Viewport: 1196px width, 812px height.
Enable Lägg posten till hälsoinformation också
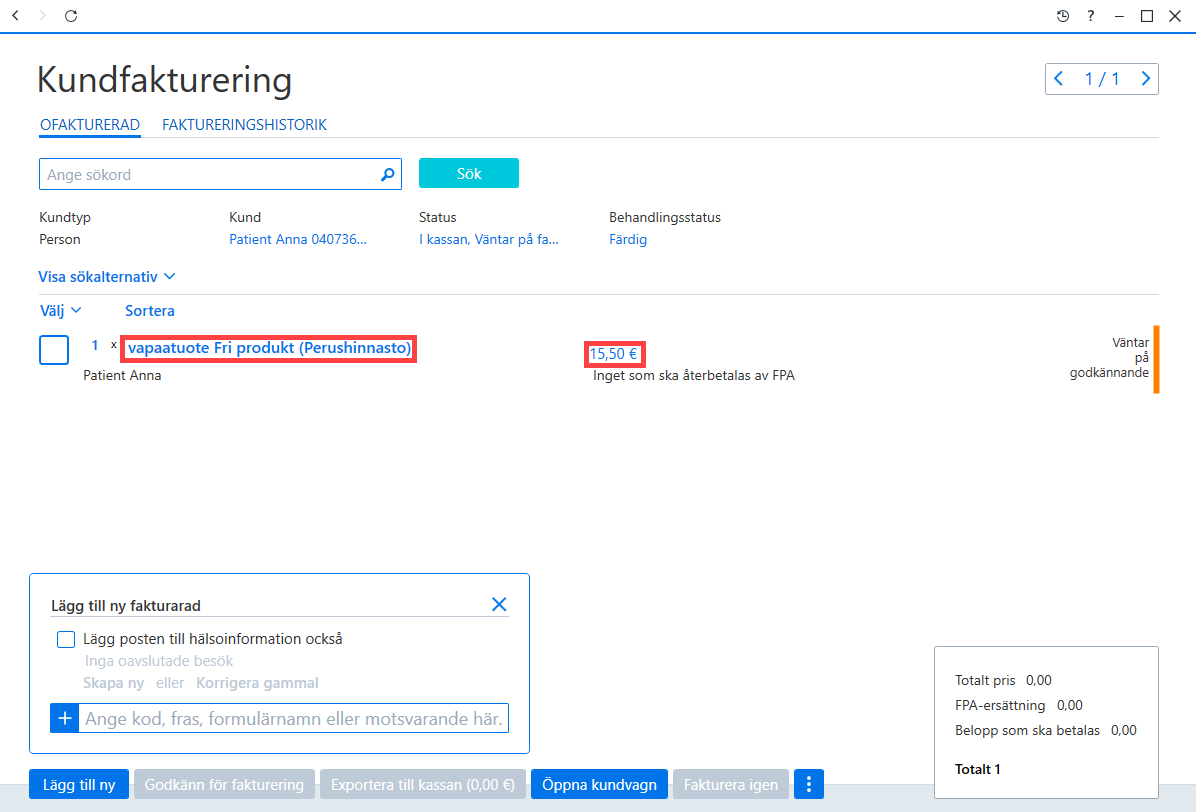[x=66, y=639]
